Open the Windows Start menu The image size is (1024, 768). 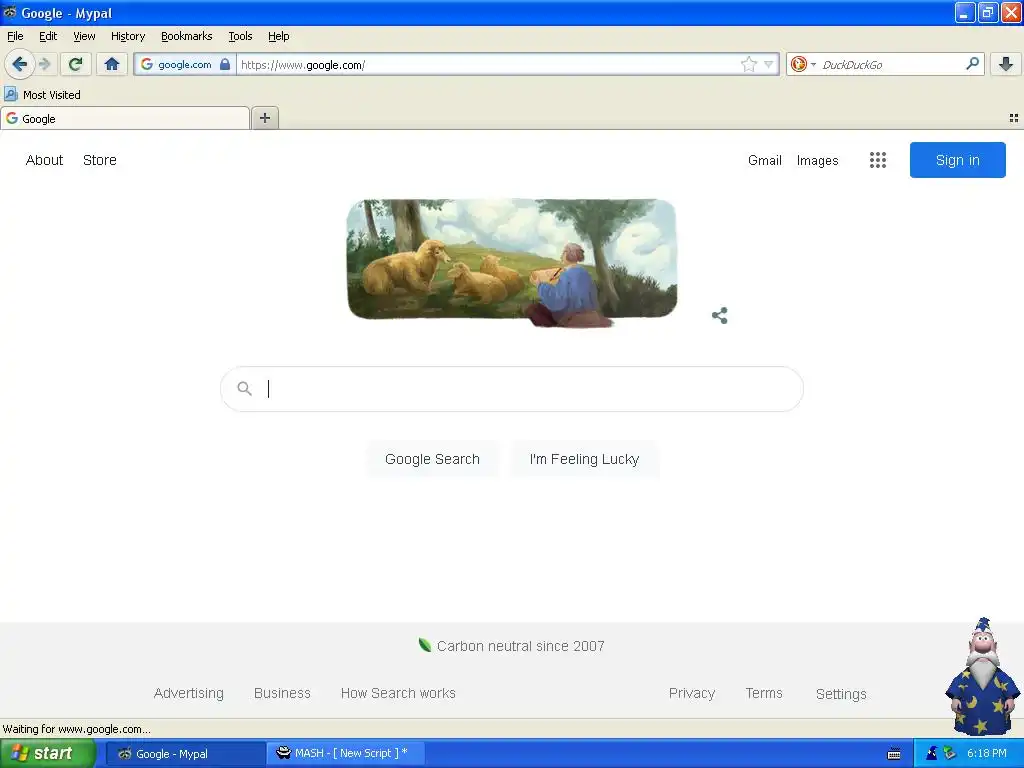coord(48,753)
